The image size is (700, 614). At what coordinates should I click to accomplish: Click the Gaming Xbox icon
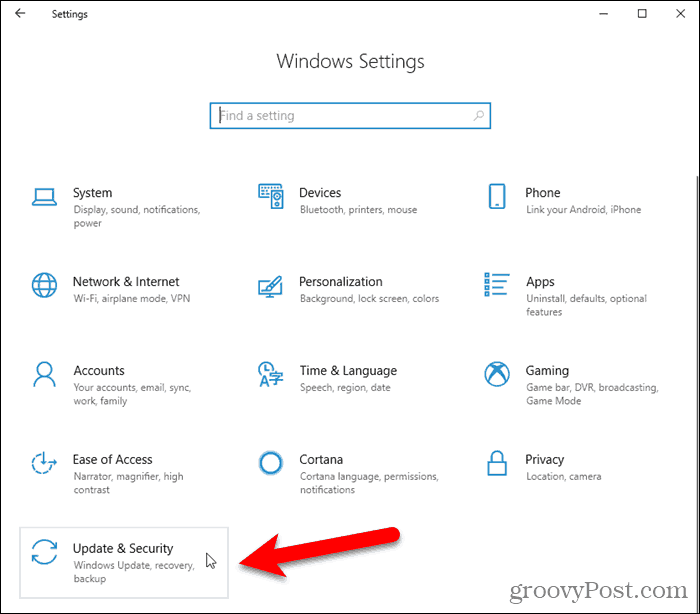(x=497, y=374)
